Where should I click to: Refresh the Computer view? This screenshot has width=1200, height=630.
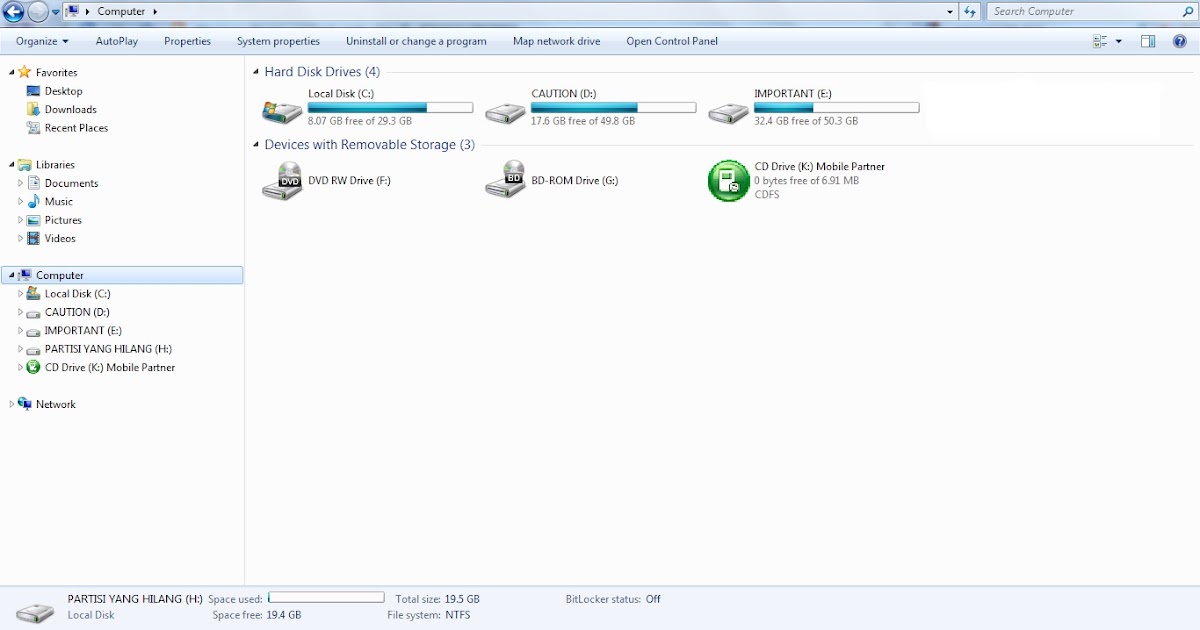tap(969, 12)
